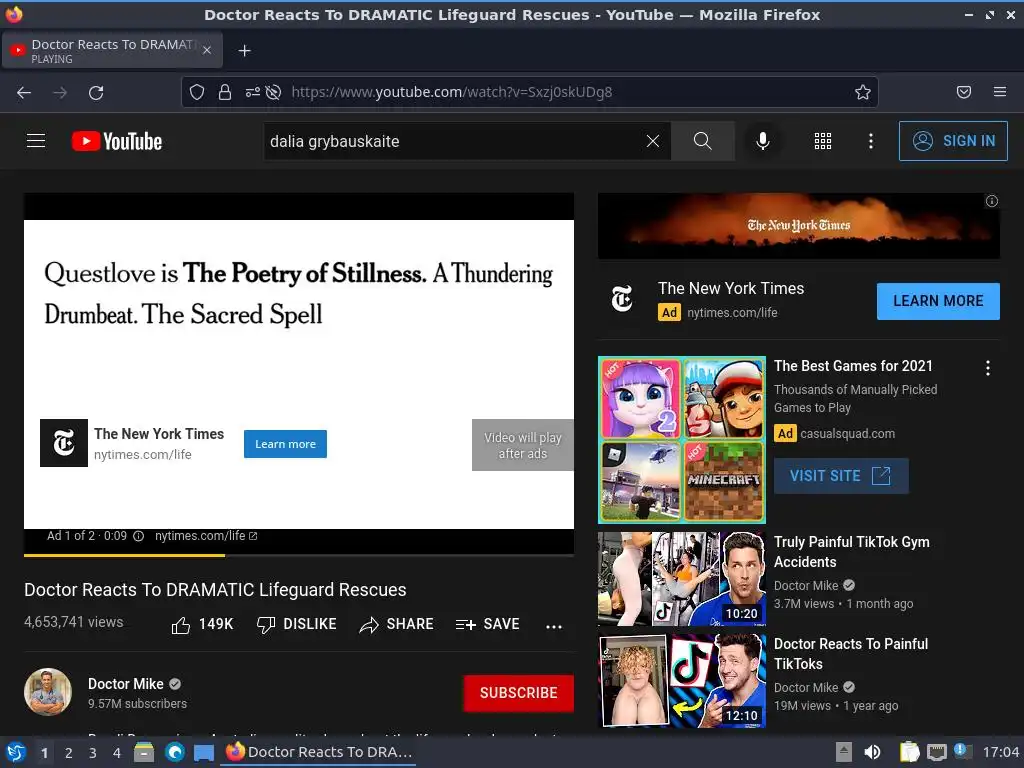
Task: Click VISIT SITE for casualsquad.com
Action: click(840, 476)
